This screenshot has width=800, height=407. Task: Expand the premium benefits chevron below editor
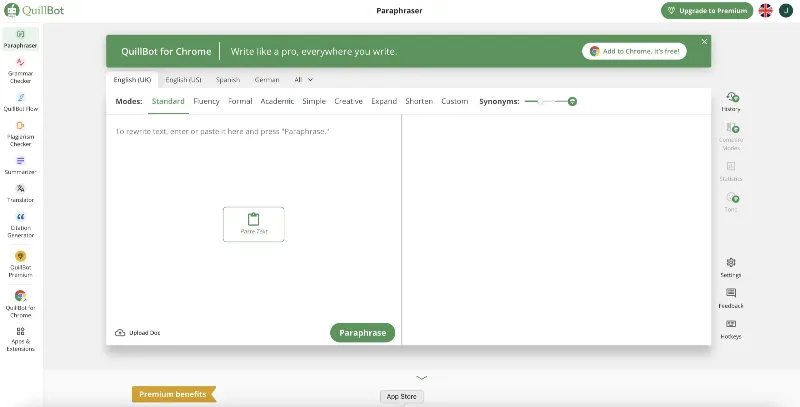point(422,378)
